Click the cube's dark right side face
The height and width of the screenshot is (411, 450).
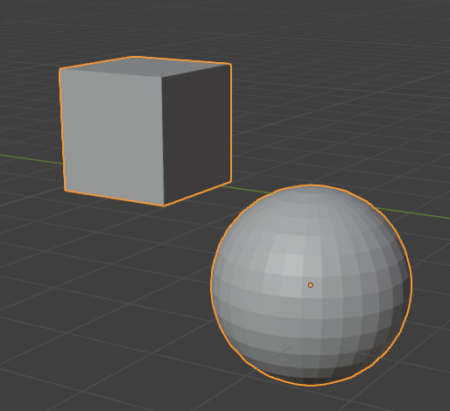click(x=197, y=133)
